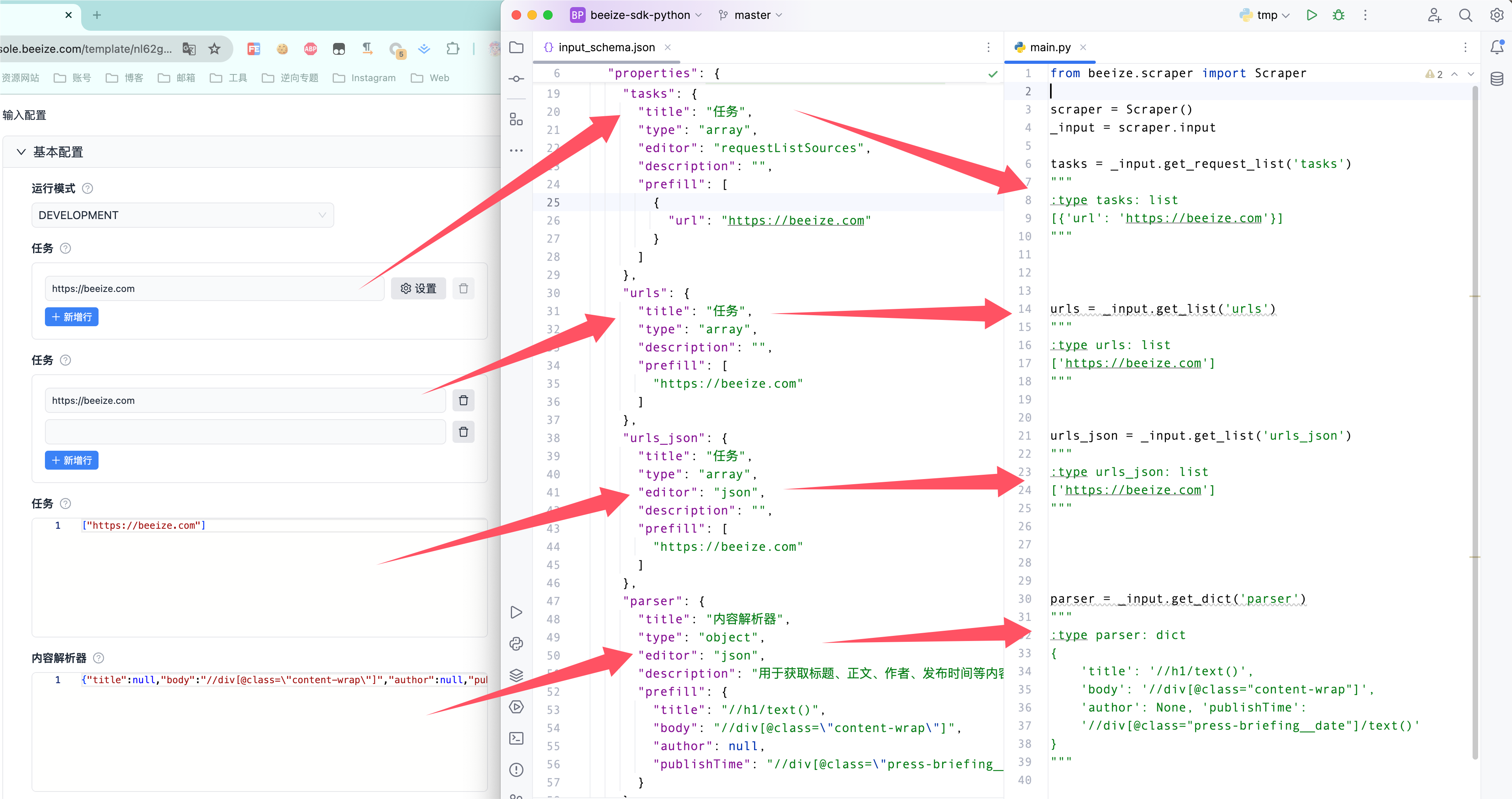Click the main.py editor vertical scrollbar
The width and height of the screenshot is (1512, 799).
[x=1475, y=422]
